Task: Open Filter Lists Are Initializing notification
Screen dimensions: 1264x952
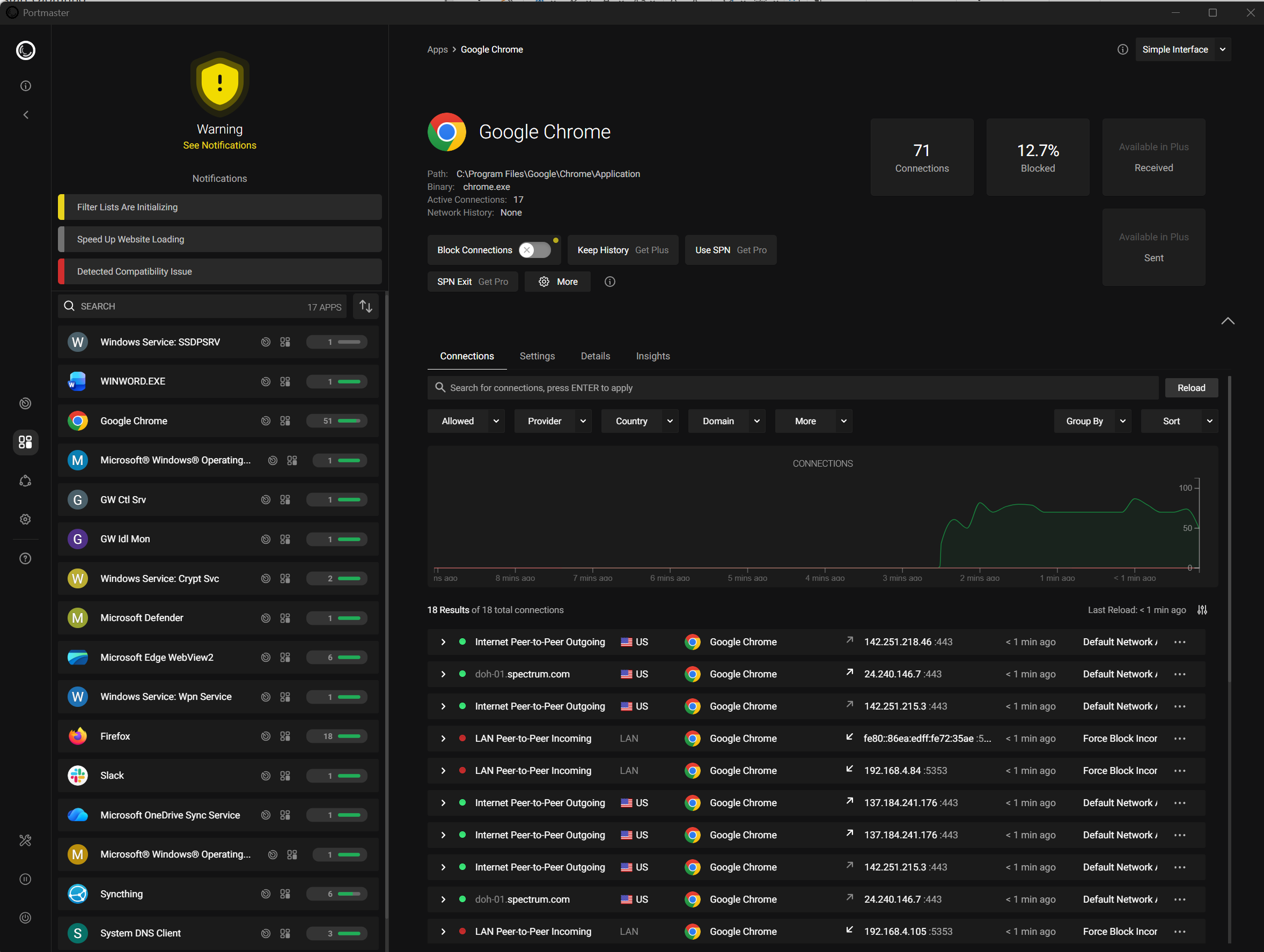Action: pyautogui.click(x=219, y=208)
